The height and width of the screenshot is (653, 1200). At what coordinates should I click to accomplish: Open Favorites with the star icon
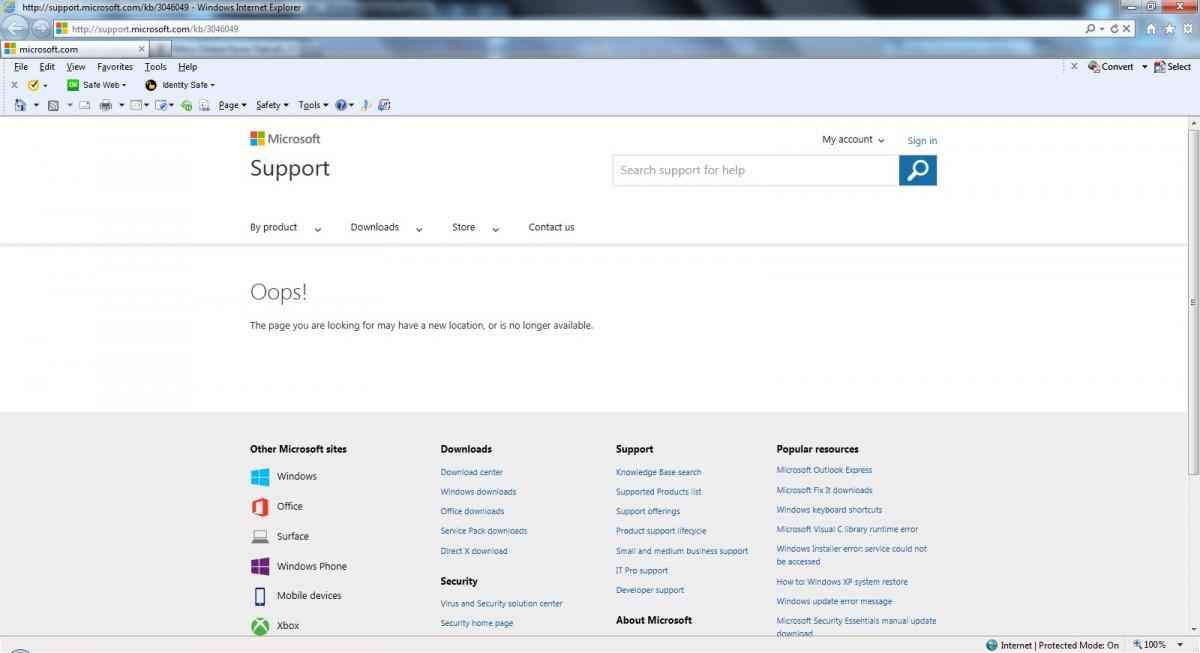(x=1169, y=29)
